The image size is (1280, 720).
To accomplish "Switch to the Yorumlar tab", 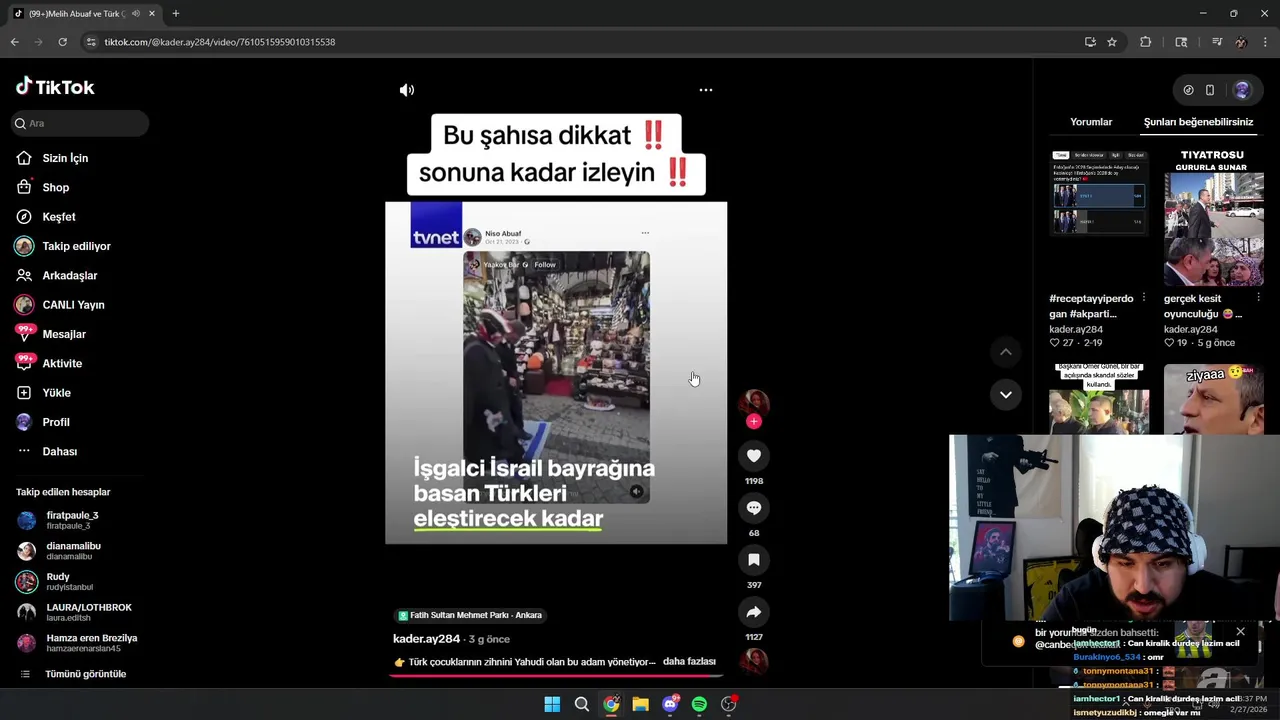I will [1091, 122].
